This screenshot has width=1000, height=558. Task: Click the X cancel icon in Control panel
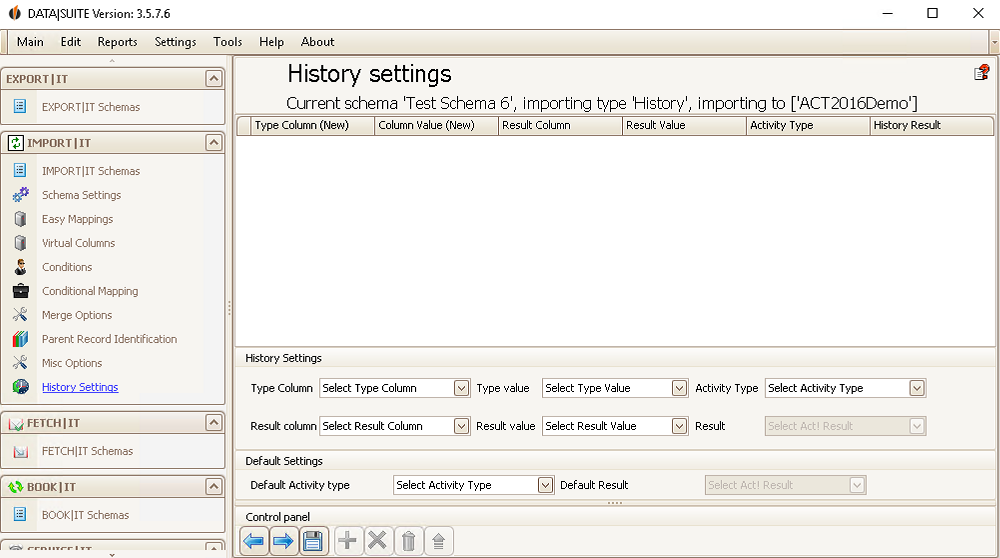pos(378,541)
